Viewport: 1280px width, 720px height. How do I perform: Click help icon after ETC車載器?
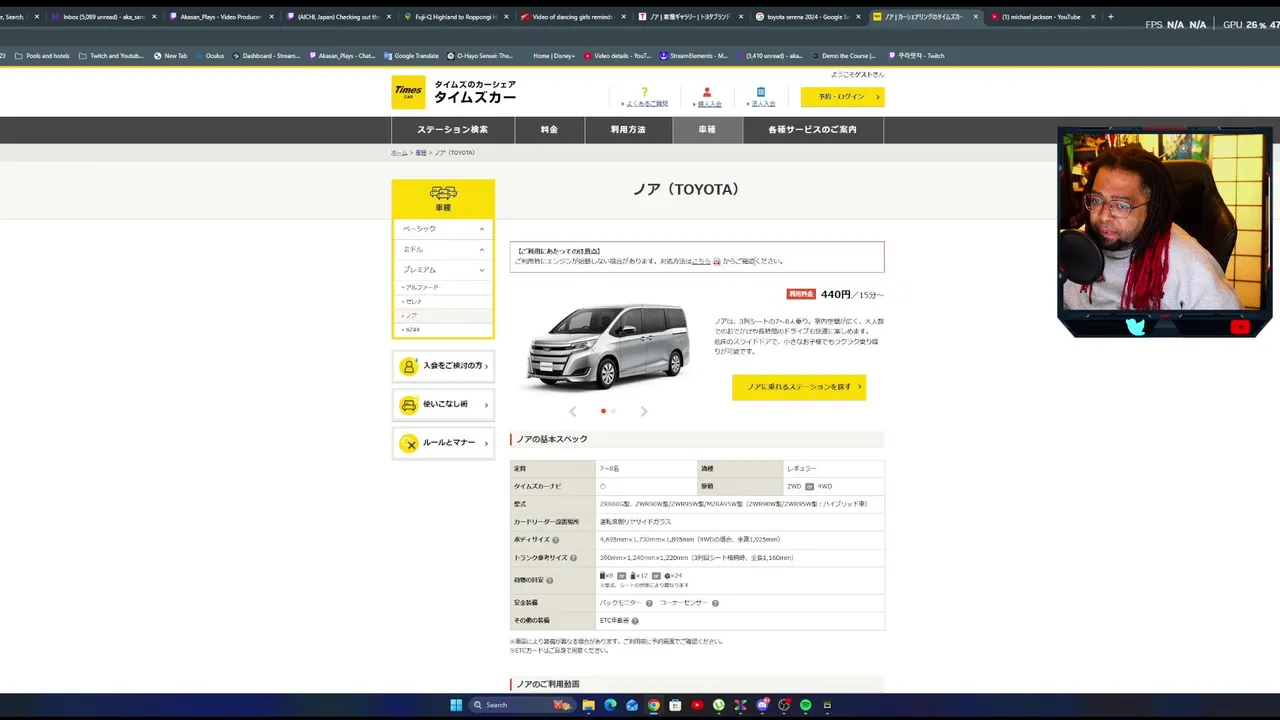click(x=635, y=621)
